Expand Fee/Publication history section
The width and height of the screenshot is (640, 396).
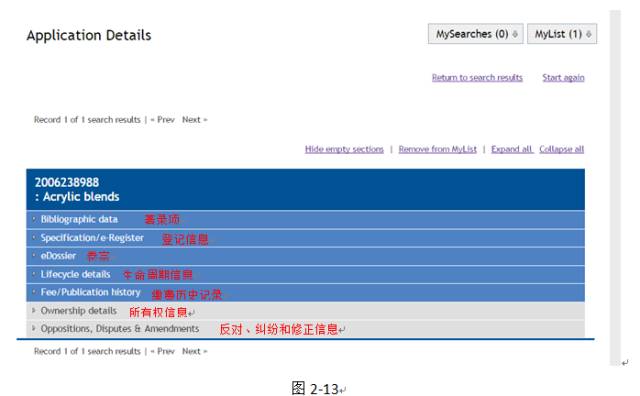[x=305, y=292]
